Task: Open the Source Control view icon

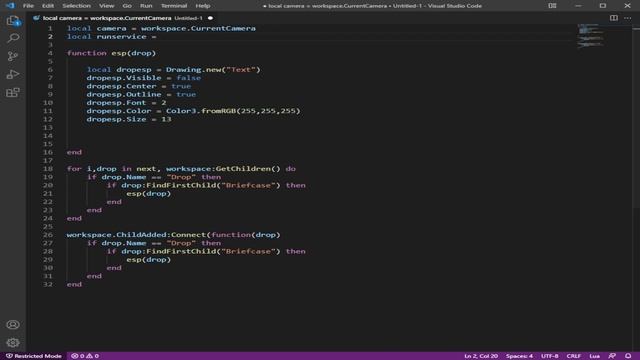Action: coord(13,56)
